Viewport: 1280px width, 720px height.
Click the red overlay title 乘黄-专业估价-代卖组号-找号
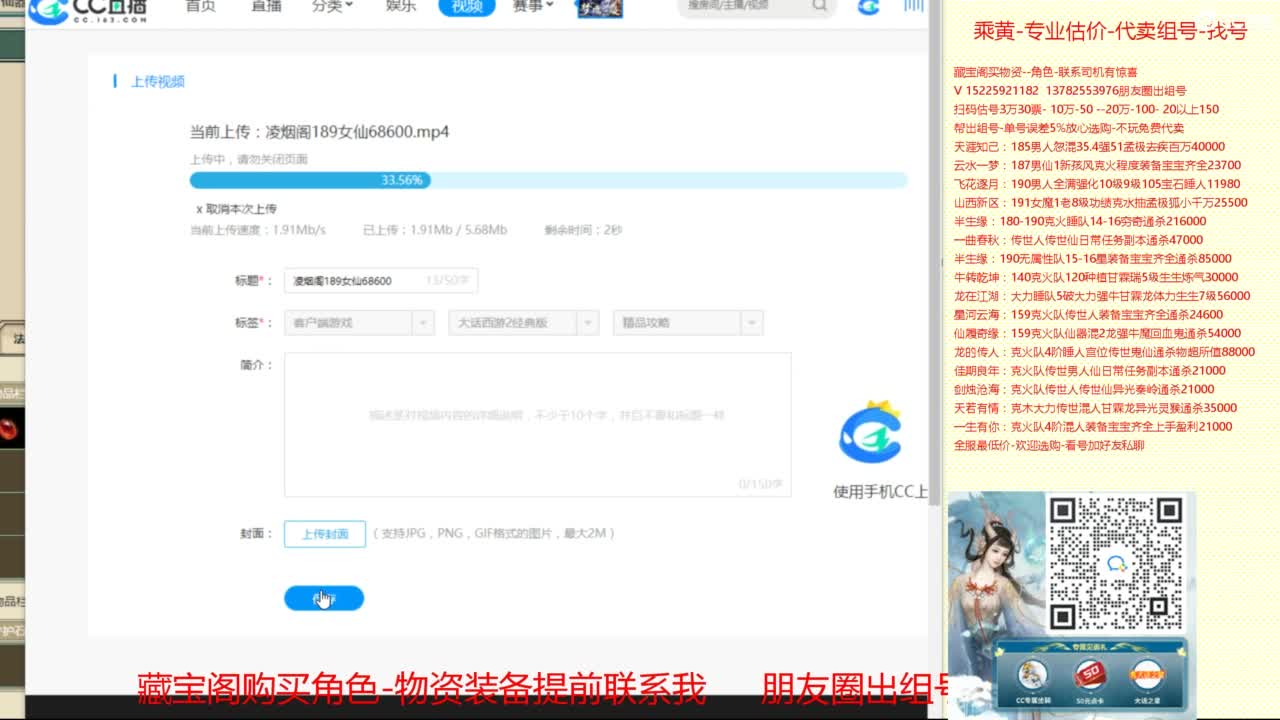click(1110, 31)
